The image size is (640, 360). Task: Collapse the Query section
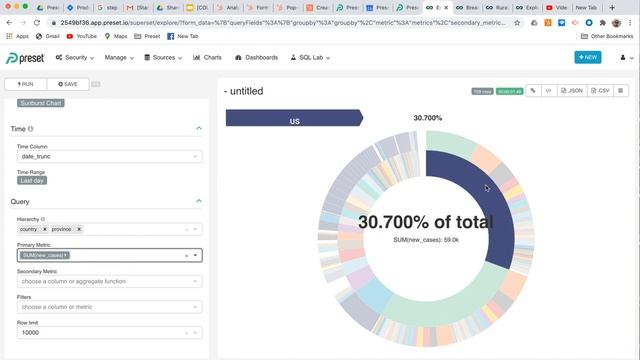(199, 201)
